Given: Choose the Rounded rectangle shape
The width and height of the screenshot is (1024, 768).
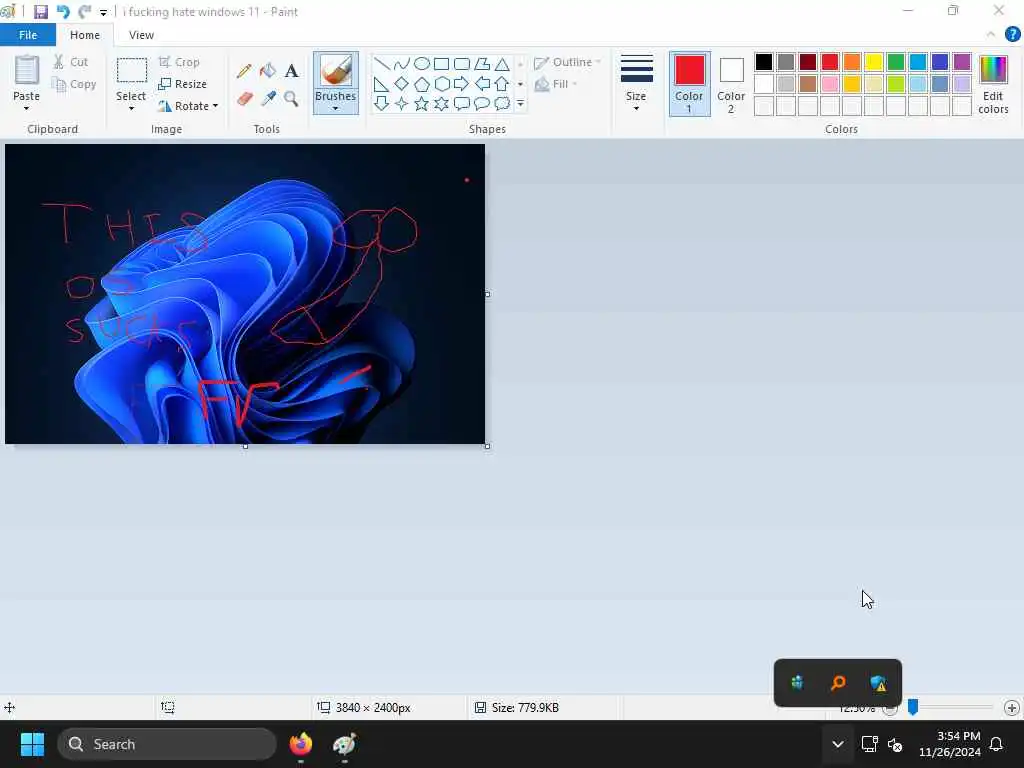Looking at the screenshot, I should [462, 63].
